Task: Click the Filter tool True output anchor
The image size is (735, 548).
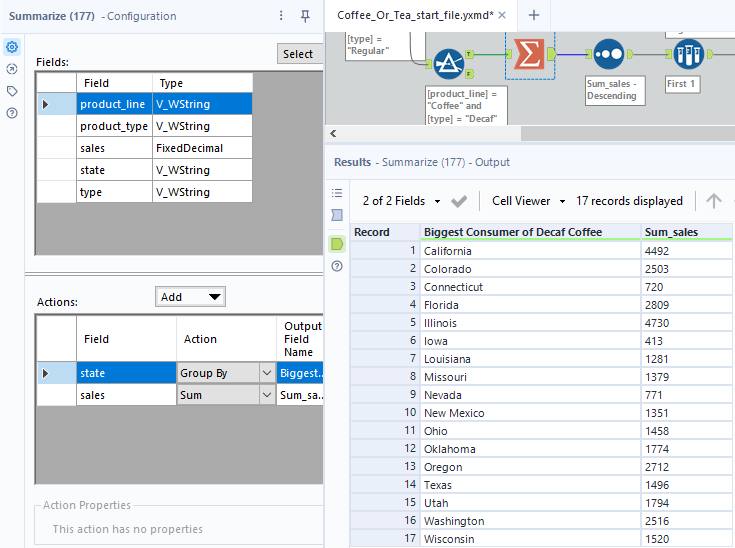Action: pos(469,54)
